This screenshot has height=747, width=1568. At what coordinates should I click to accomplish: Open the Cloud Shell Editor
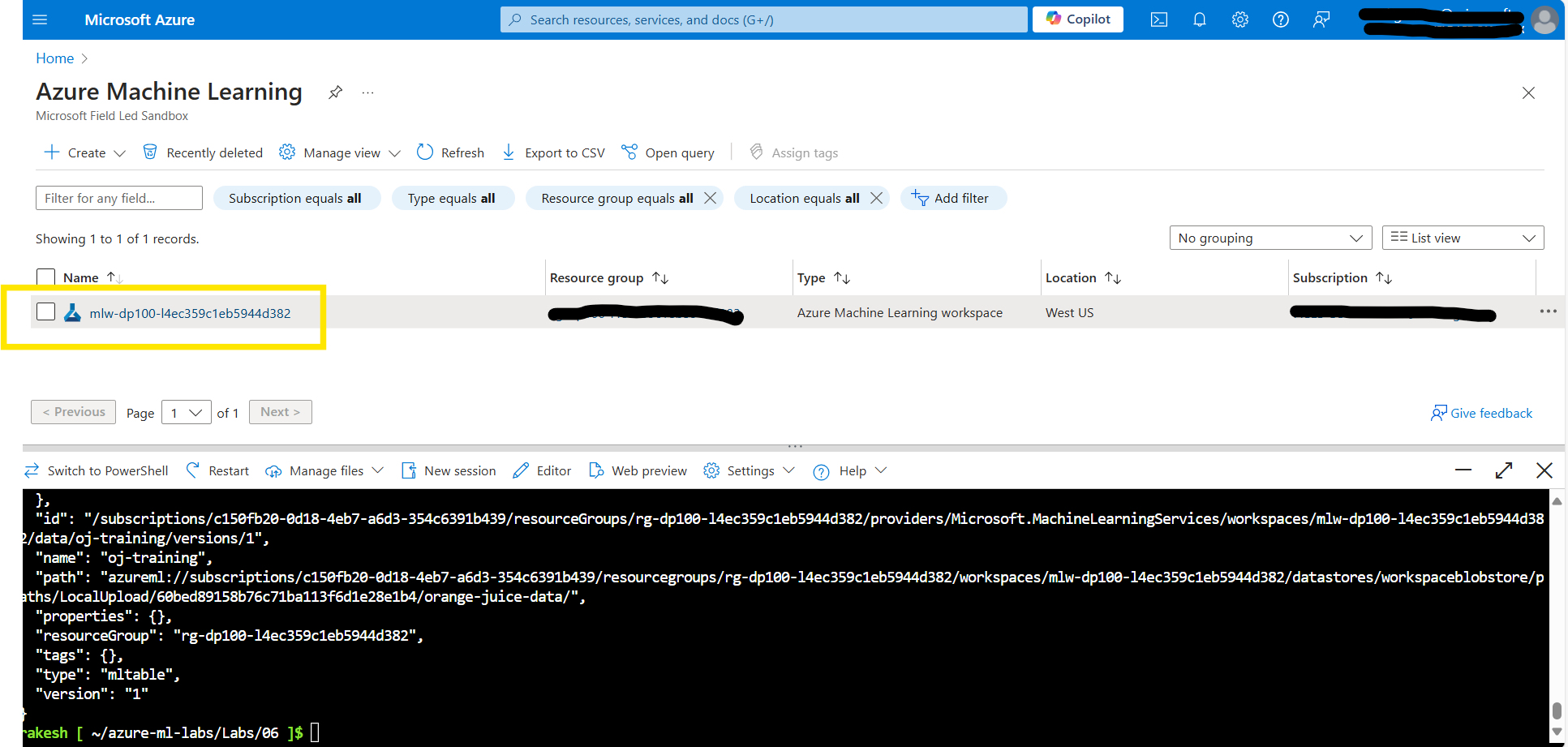[542, 470]
